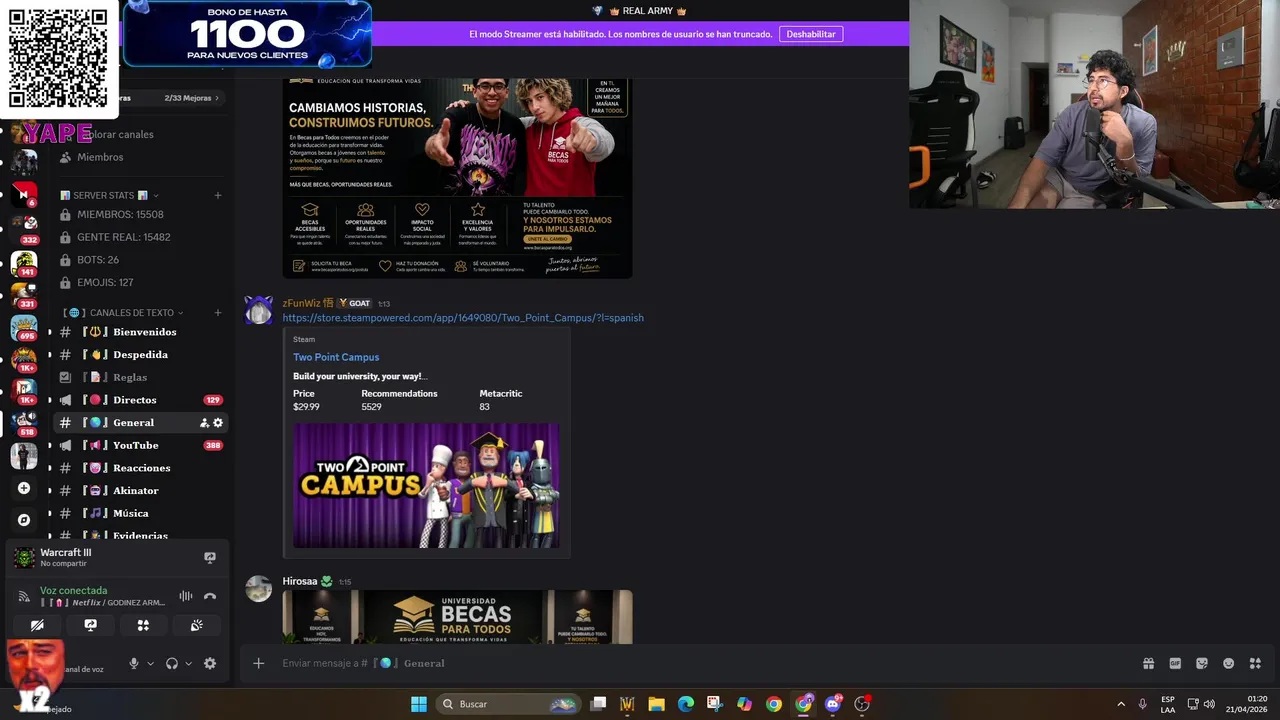Mute the microphone

[133, 663]
